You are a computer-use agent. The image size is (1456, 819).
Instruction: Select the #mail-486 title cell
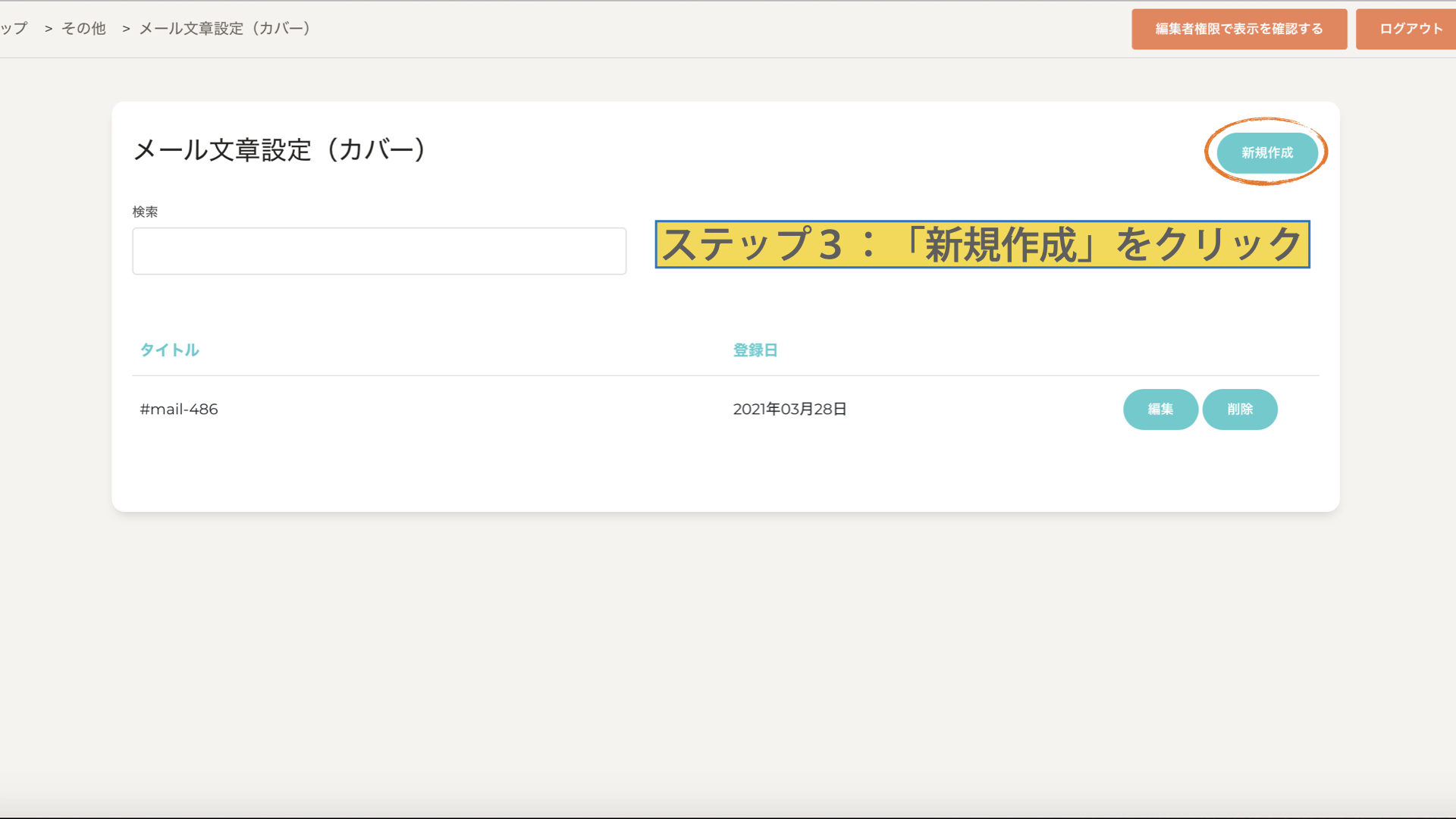(179, 409)
